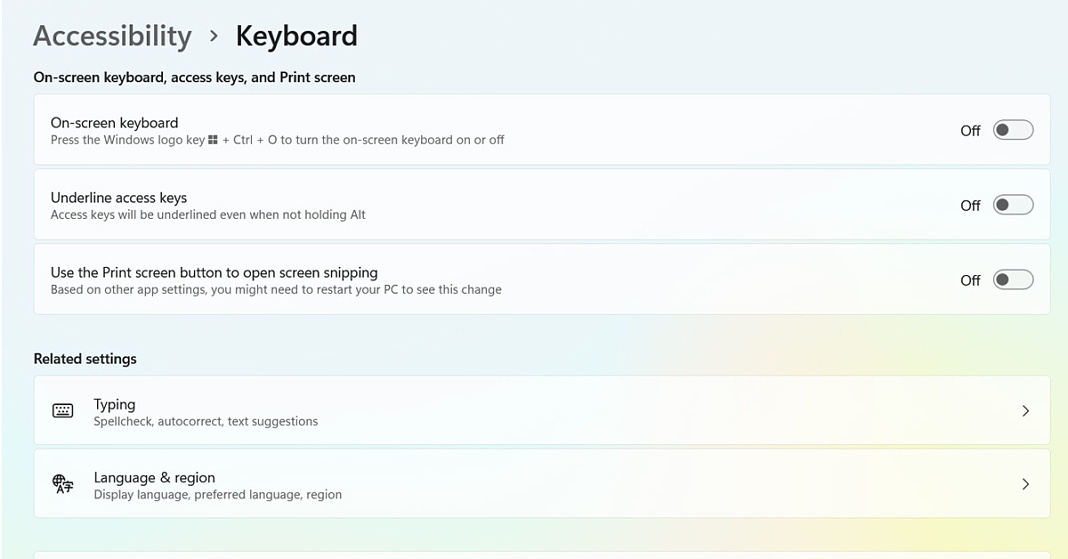Click the Print screen button setting title
Screen dimensions: 1068x559
tap(214, 272)
